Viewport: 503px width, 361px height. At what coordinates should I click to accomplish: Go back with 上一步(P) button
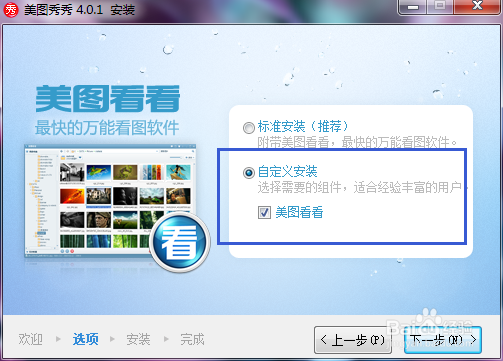coord(353,340)
